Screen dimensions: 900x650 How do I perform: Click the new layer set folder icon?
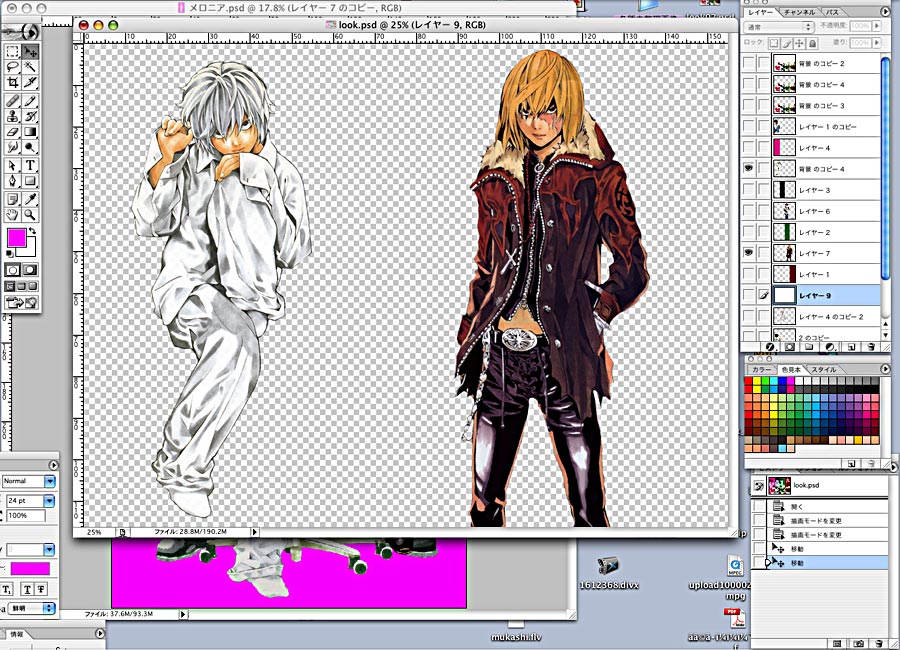click(x=809, y=347)
